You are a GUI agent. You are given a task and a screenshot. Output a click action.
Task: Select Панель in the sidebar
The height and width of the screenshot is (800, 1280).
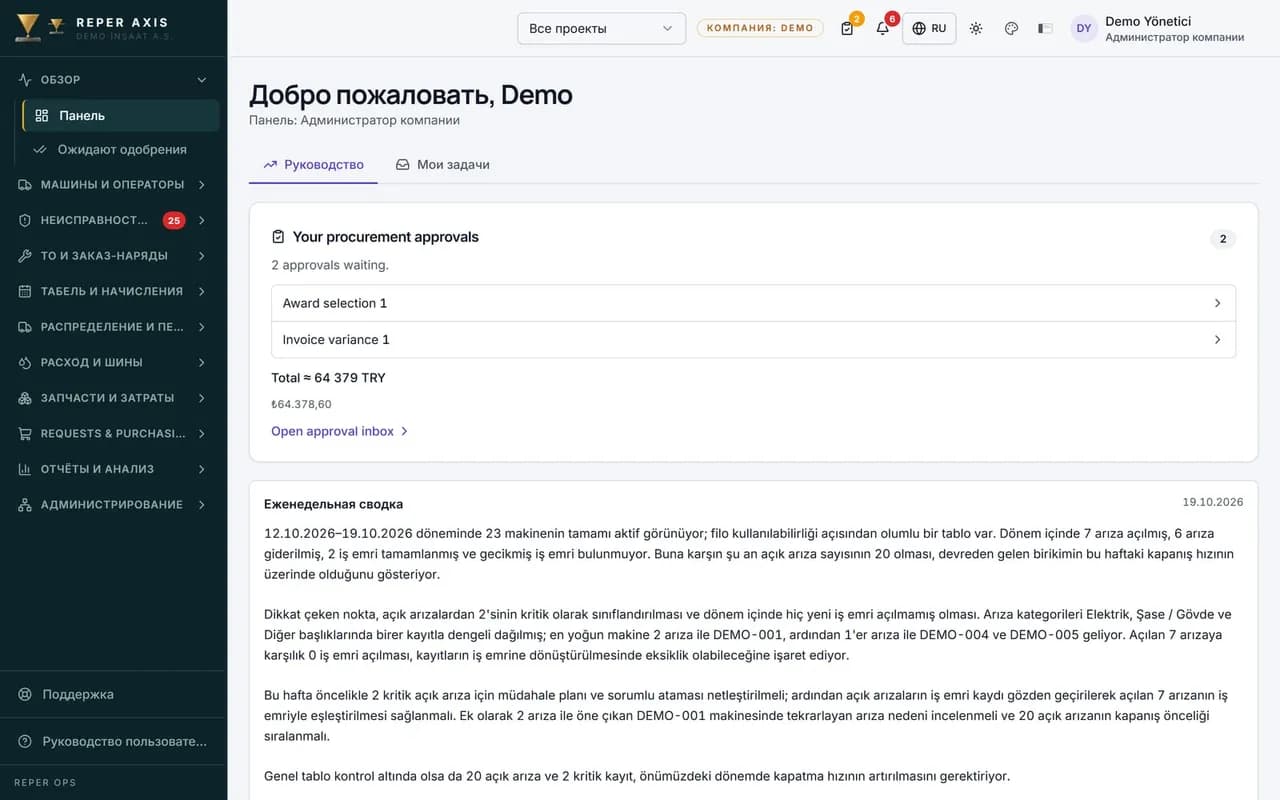[121, 115]
